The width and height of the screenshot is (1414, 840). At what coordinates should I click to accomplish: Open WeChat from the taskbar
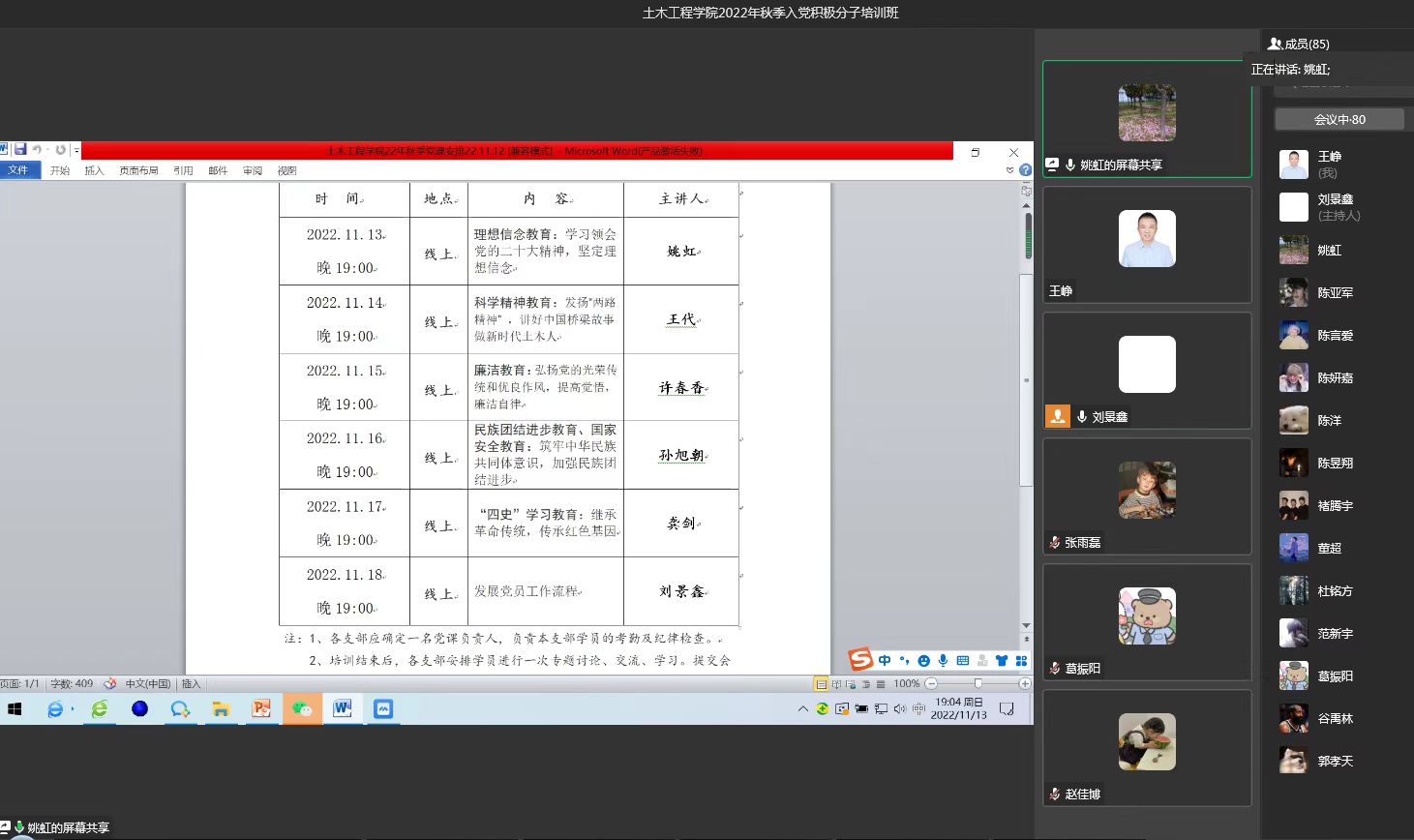(x=302, y=709)
